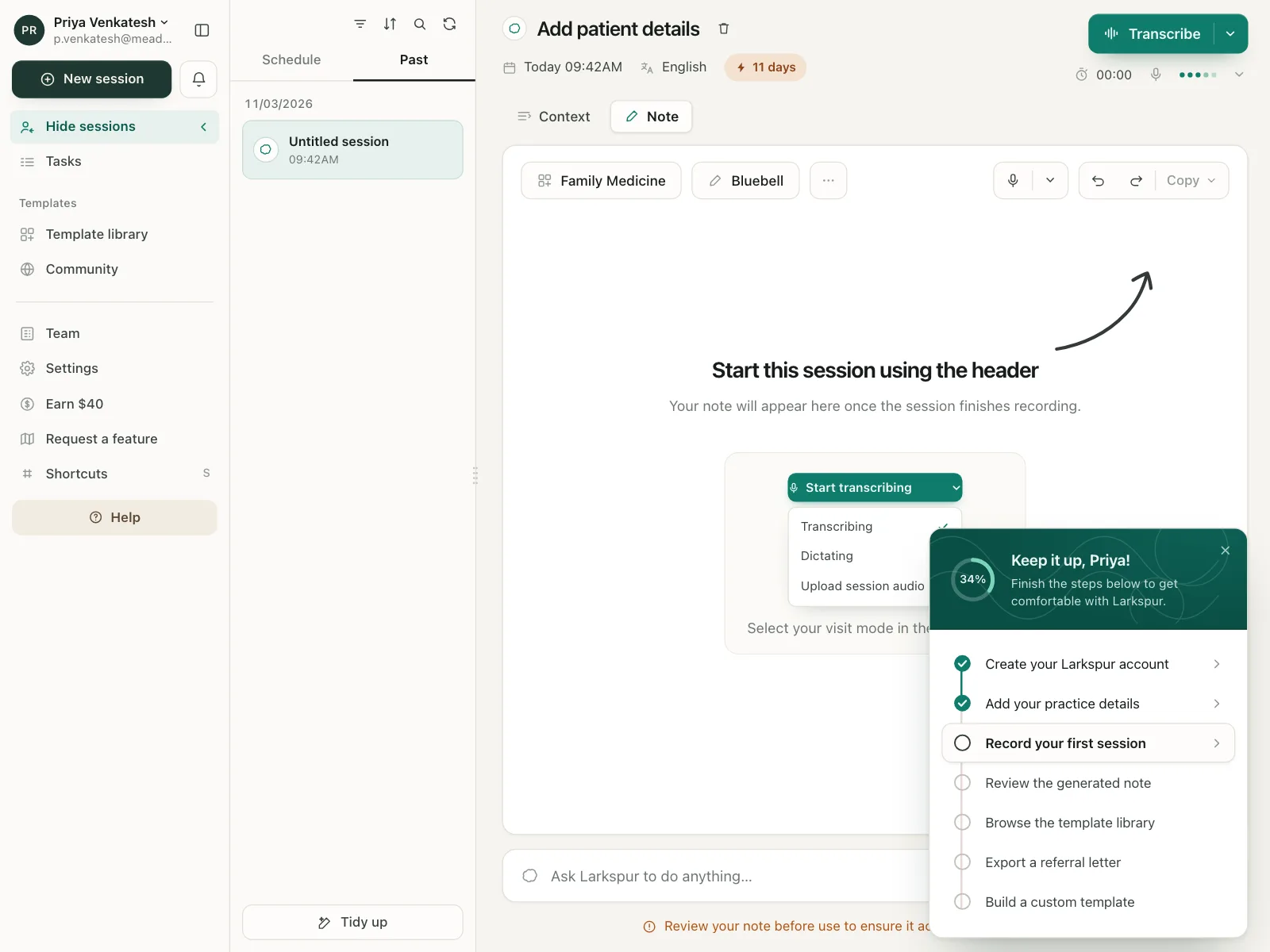Search sessions with the magnifier icon
The width and height of the screenshot is (1270, 952).
[x=420, y=24]
